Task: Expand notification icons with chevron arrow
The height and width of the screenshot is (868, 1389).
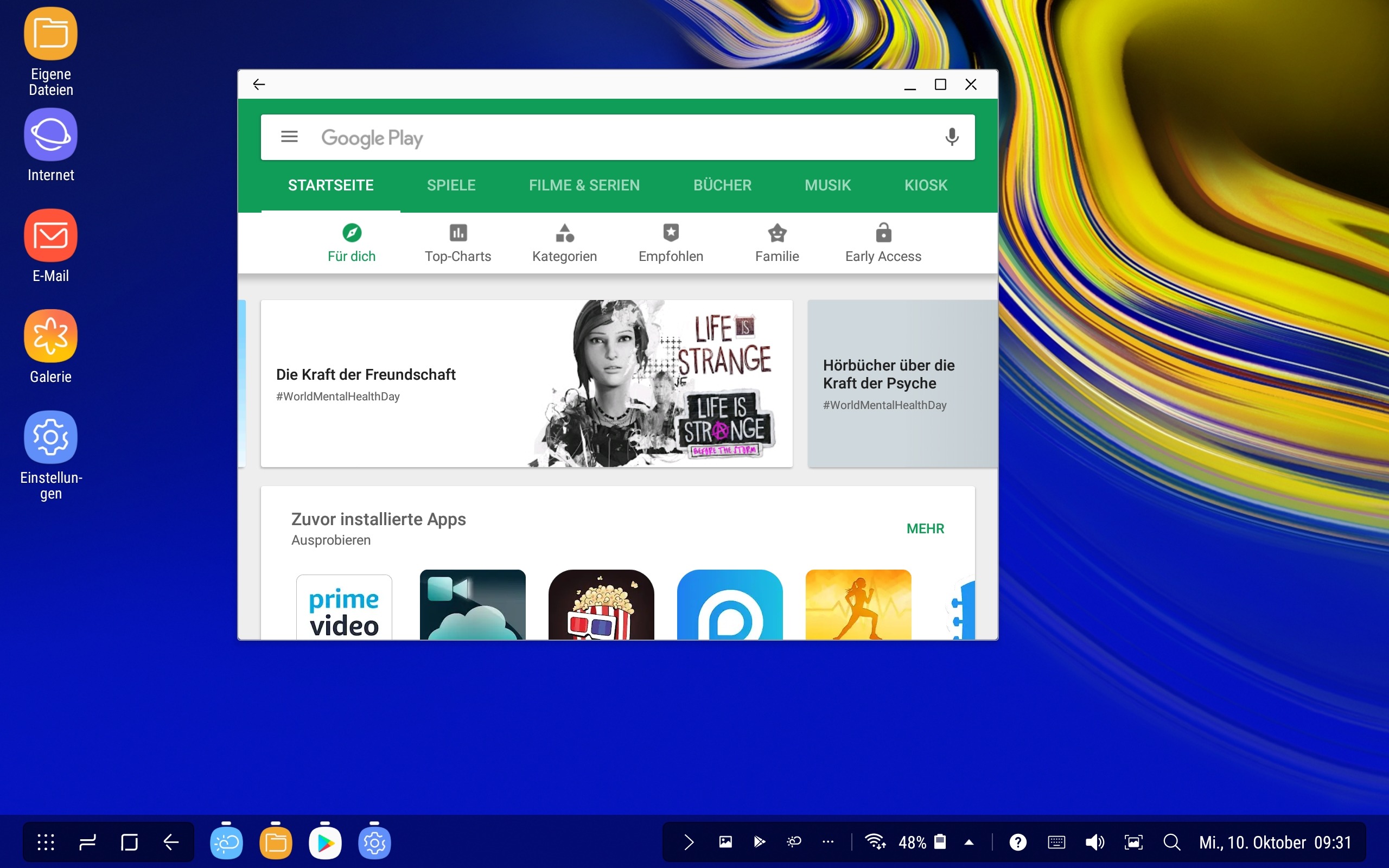Action: pyautogui.click(x=689, y=842)
